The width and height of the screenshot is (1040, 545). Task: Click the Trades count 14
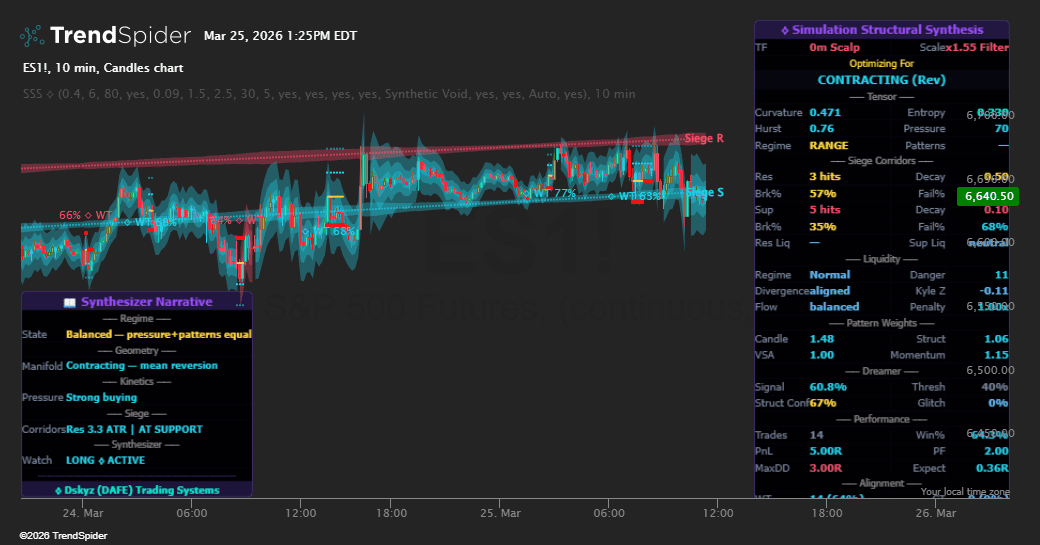tap(816, 436)
